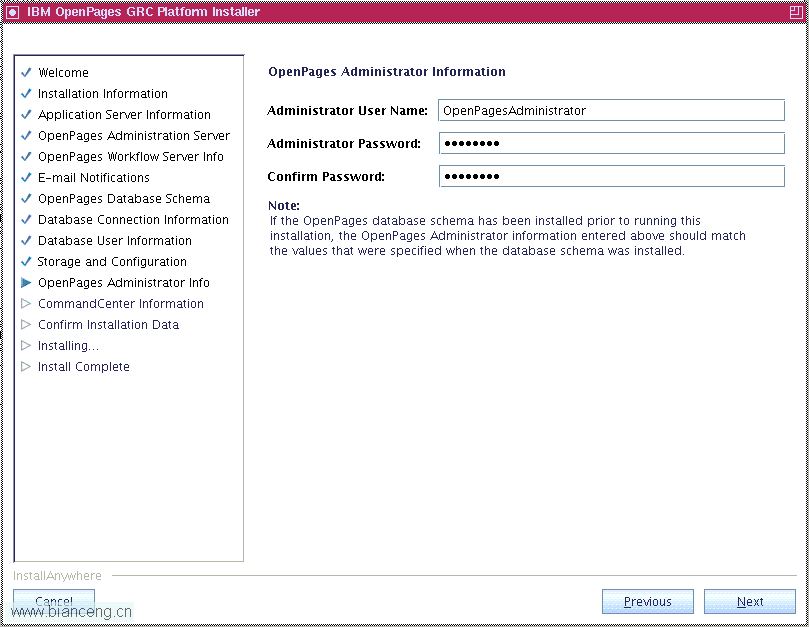Click the IBM OpenPages GRC Platform Installer title
Screen dimensions: 809x627
tap(143, 12)
